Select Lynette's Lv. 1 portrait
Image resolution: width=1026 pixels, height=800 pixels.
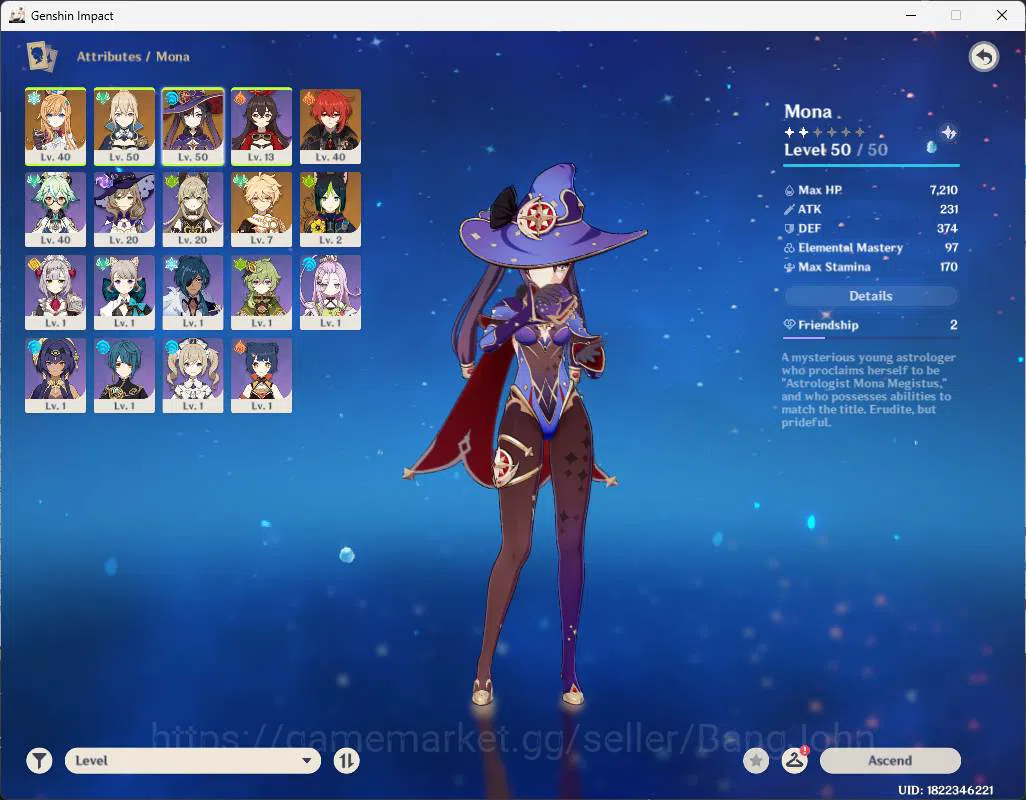coord(124,292)
